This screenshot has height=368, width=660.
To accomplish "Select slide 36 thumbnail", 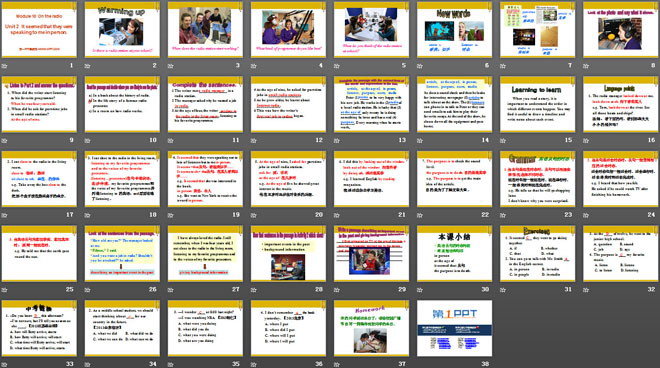I will (x=288, y=328).
